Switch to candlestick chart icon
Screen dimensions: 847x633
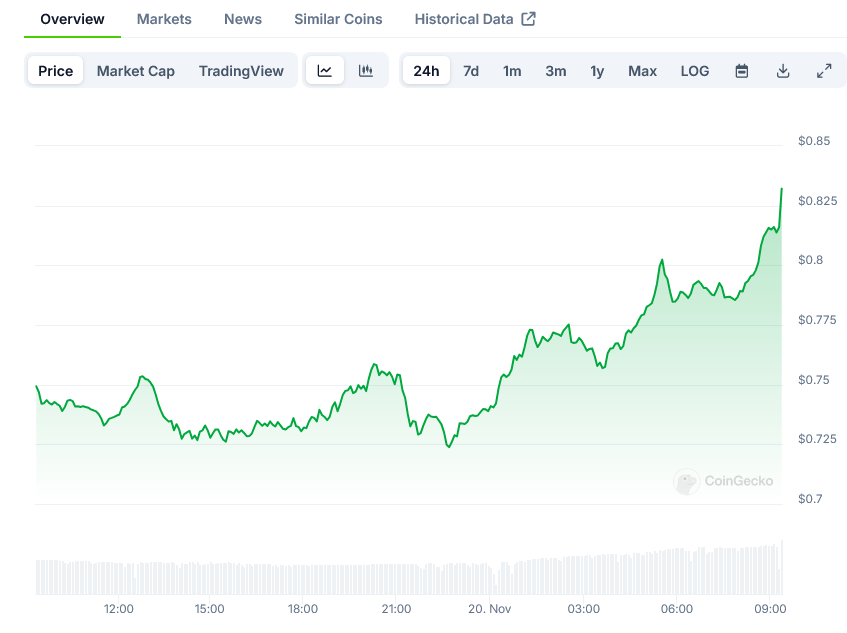coord(366,71)
